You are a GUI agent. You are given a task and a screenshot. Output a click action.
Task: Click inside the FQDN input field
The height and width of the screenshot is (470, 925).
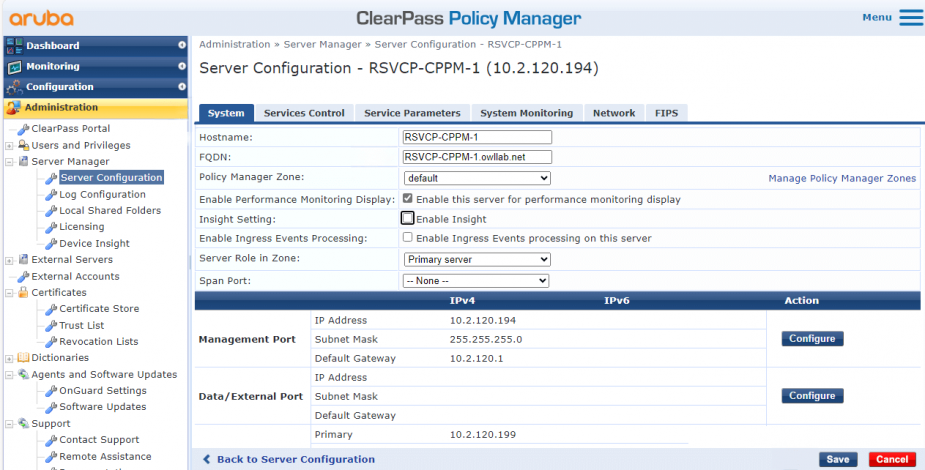[477, 157]
